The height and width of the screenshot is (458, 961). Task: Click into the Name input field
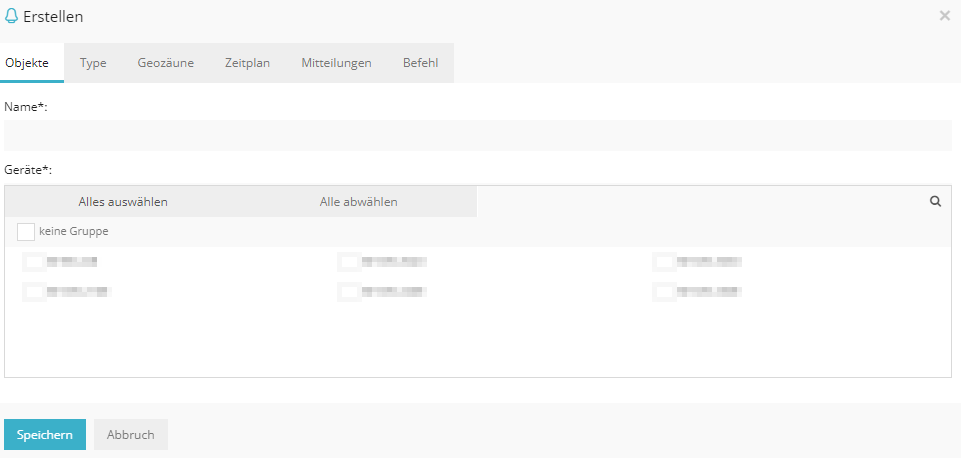(477, 135)
